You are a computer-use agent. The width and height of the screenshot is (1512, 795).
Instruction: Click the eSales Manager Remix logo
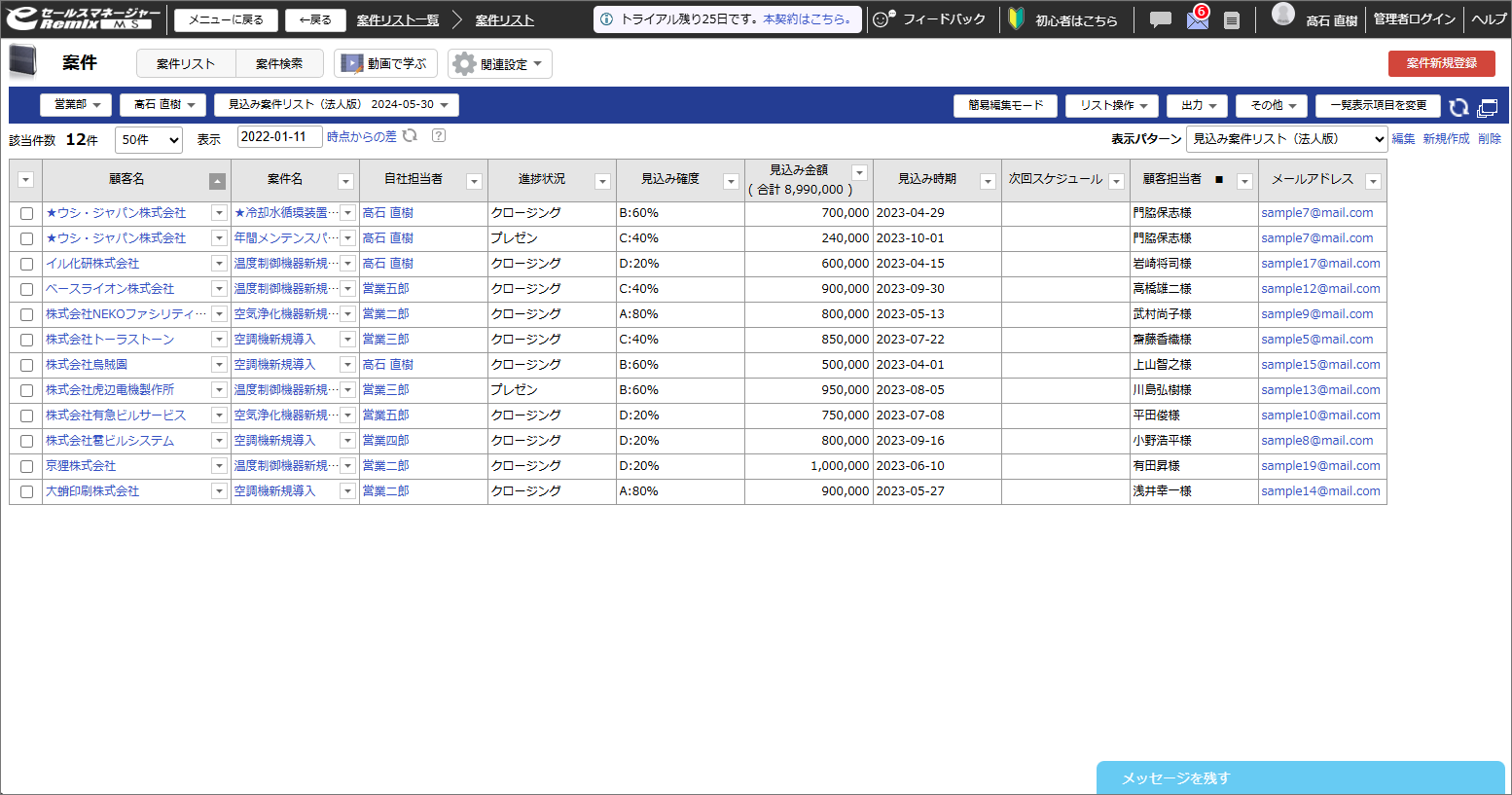[84, 18]
